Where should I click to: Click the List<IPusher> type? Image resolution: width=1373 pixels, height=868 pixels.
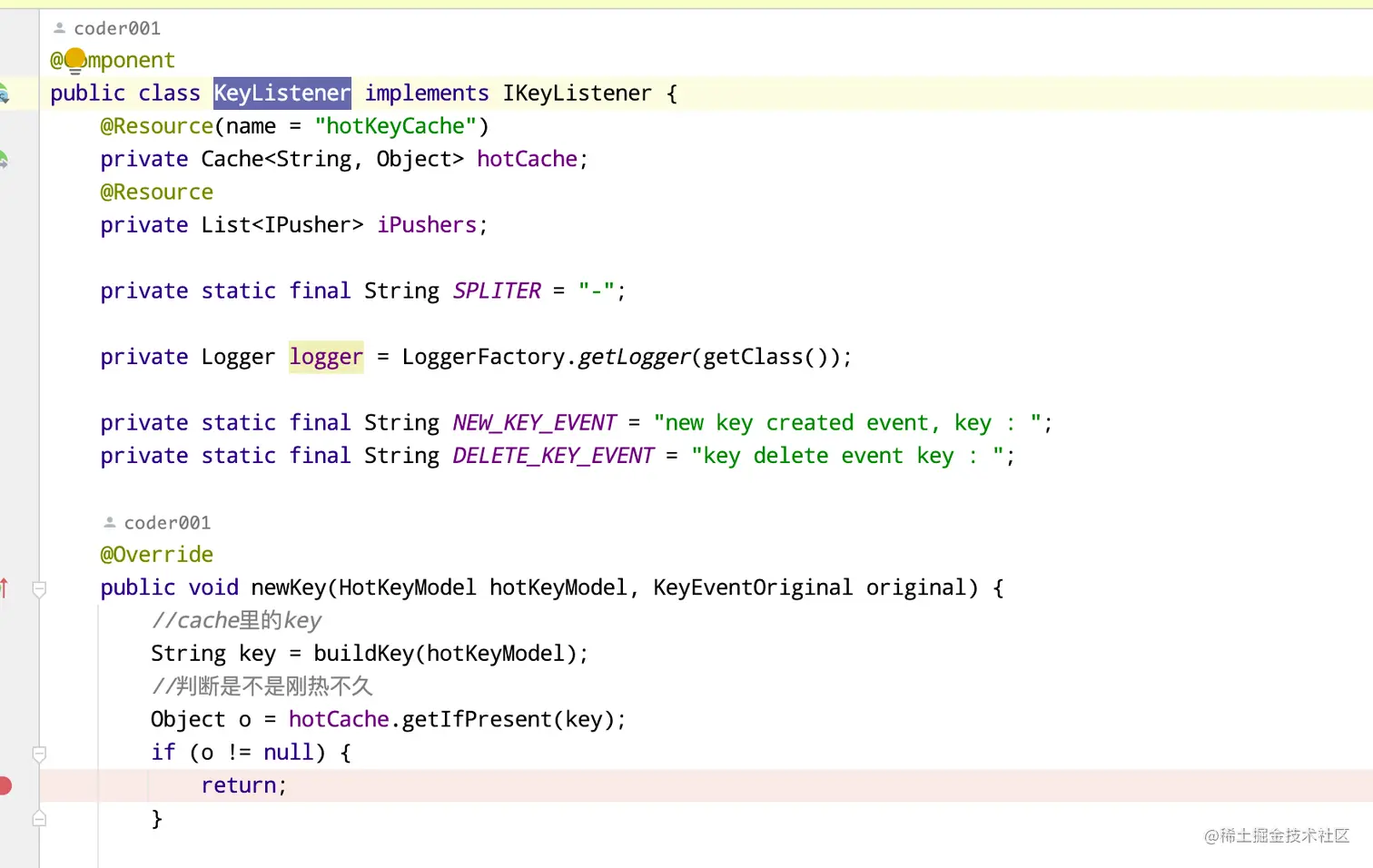[x=282, y=224]
